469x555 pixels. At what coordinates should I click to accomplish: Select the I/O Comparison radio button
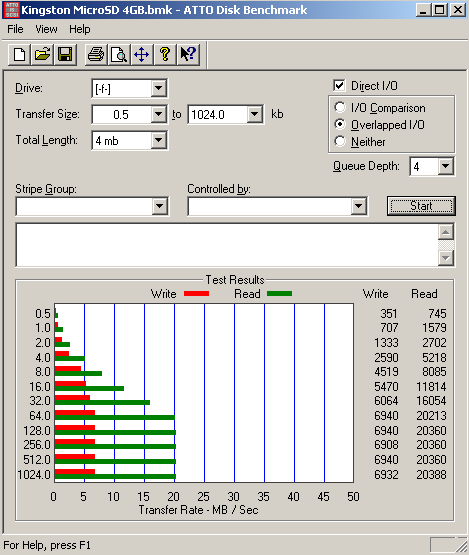(339, 107)
